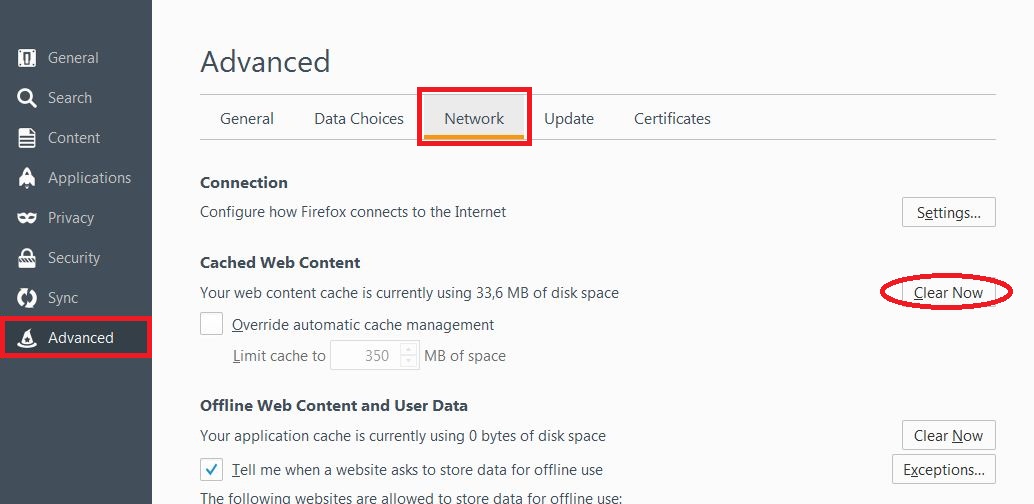Click the Privacy mask icon in sidebar
Viewport: 1034px width, 504px height.
point(26,218)
